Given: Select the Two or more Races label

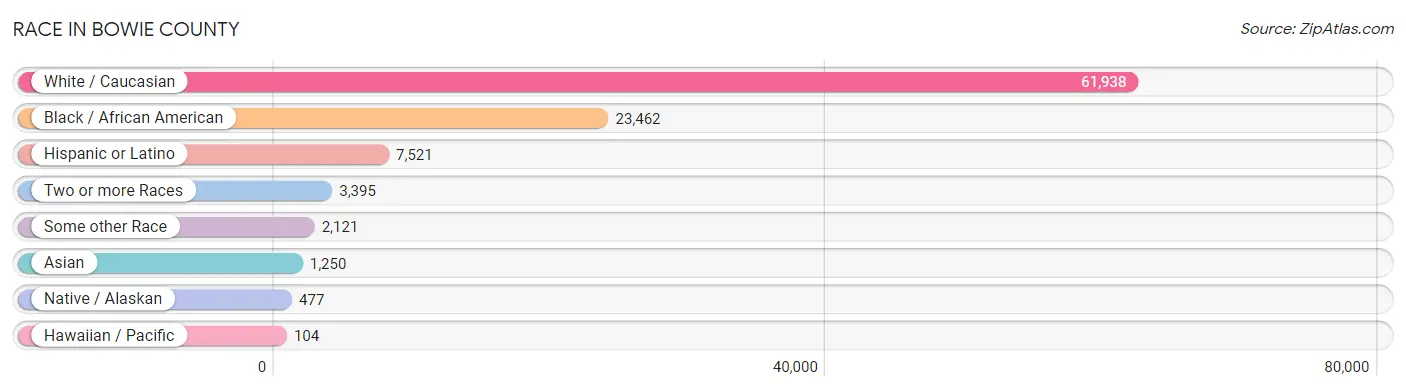Looking at the screenshot, I should (x=113, y=190).
